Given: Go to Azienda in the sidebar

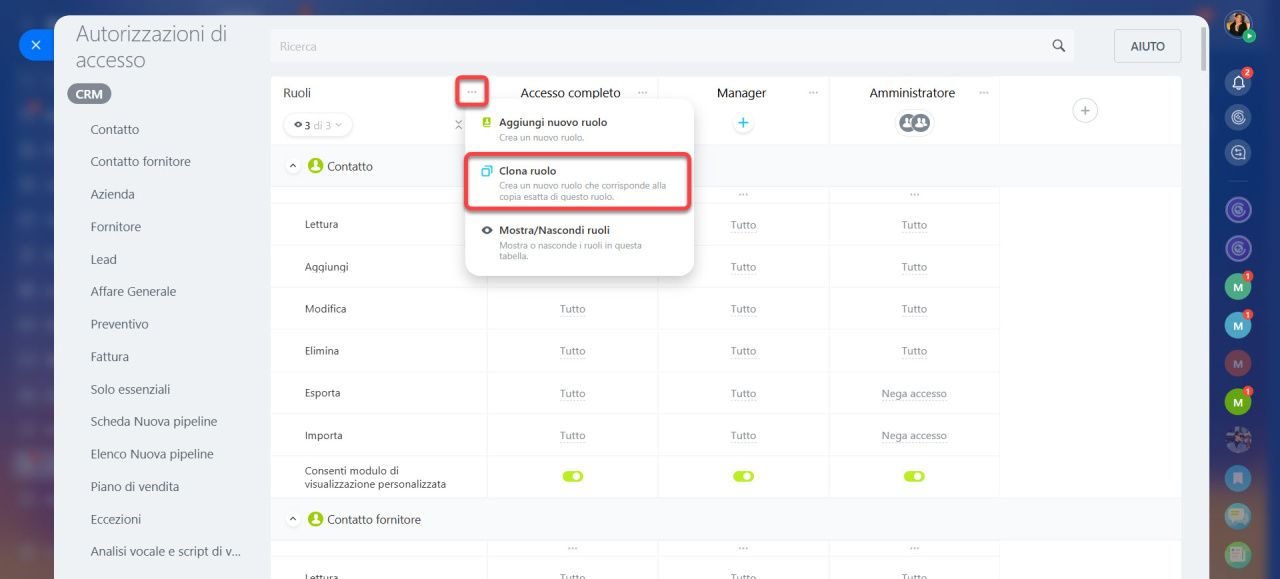Looking at the screenshot, I should click(112, 194).
